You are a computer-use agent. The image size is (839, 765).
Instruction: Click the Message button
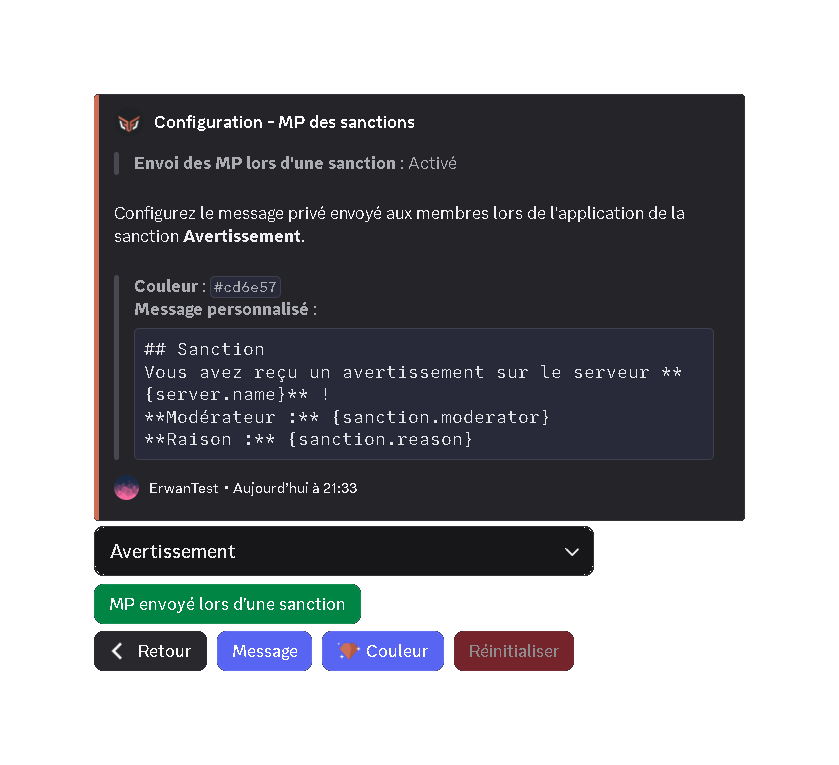pyautogui.click(x=264, y=651)
